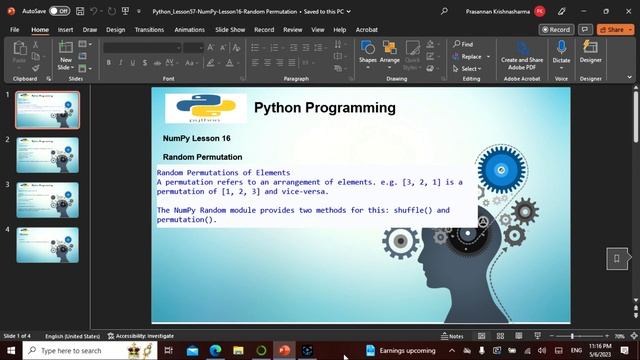Apply the font color button

[x=229, y=63]
